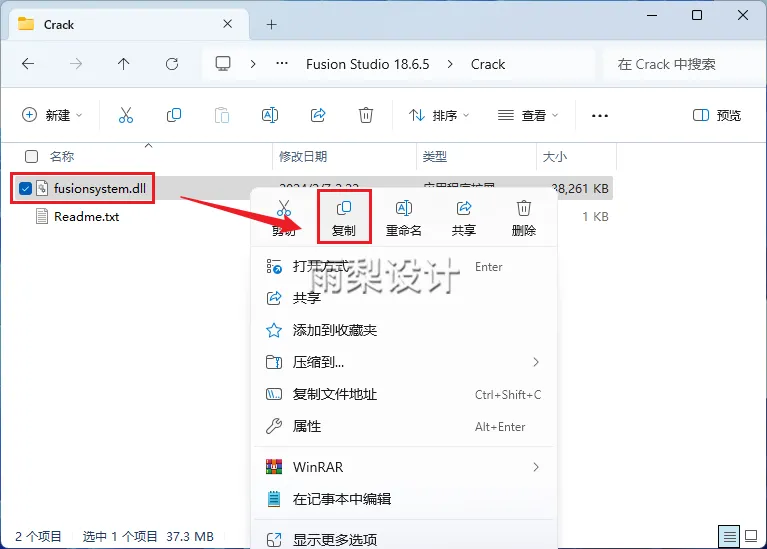
Task: Toggle the 预览 preview pane
Action: [x=717, y=115]
